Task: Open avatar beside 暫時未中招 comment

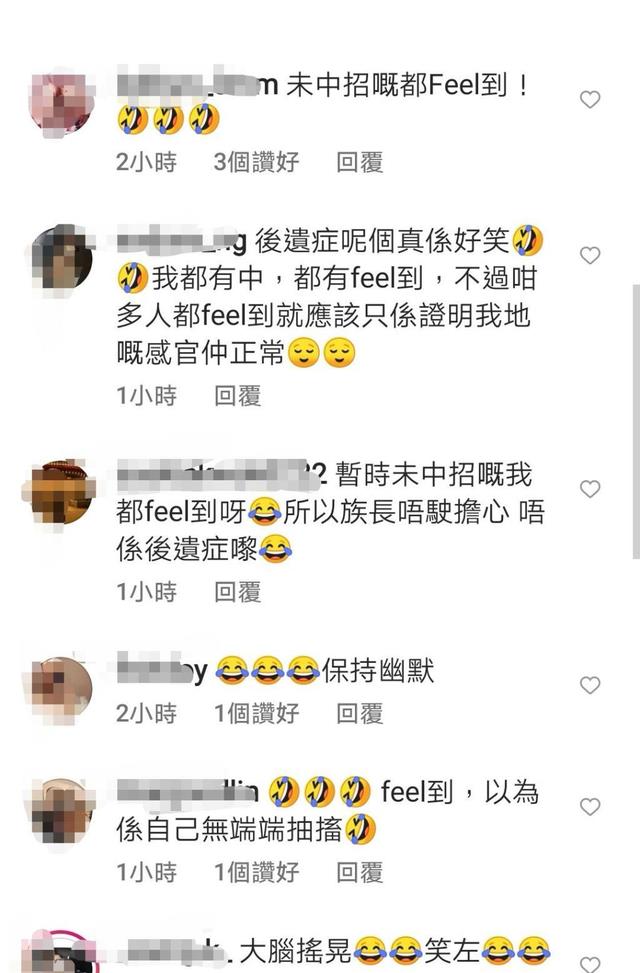Action: click(60, 492)
